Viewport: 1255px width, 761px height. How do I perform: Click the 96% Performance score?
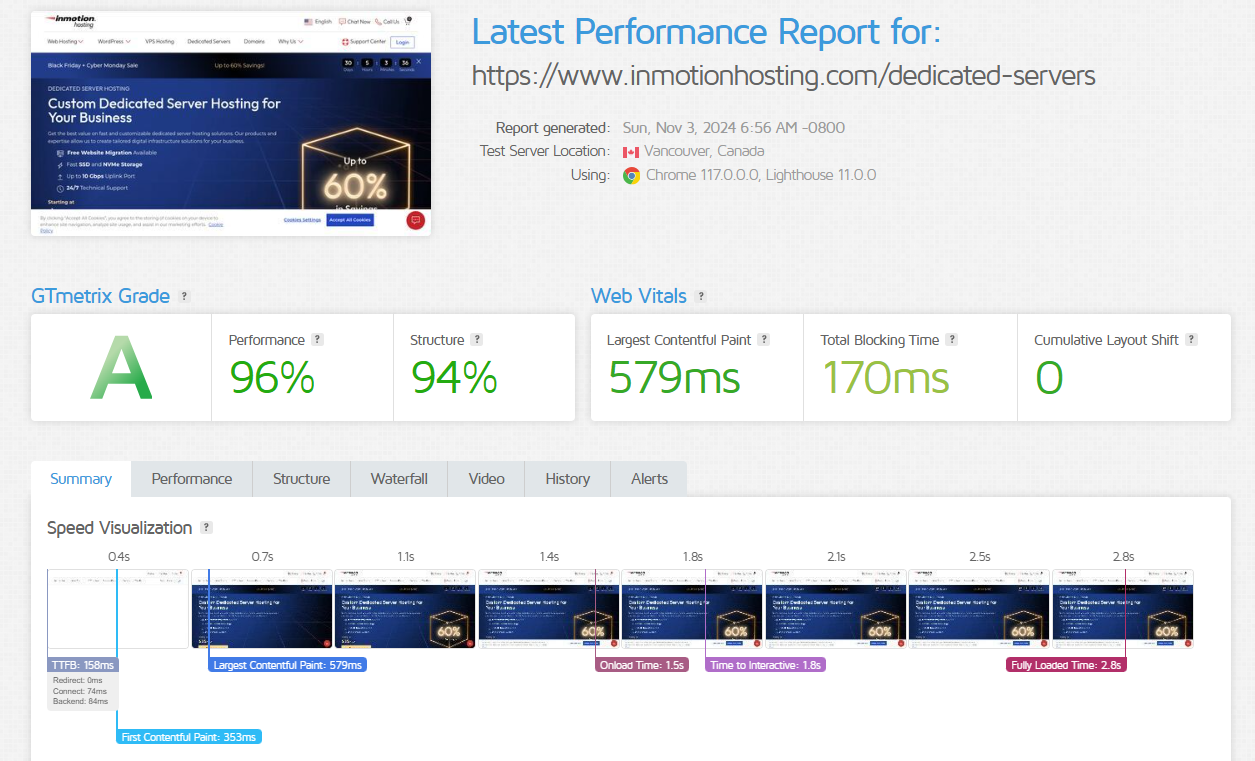pos(272,378)
